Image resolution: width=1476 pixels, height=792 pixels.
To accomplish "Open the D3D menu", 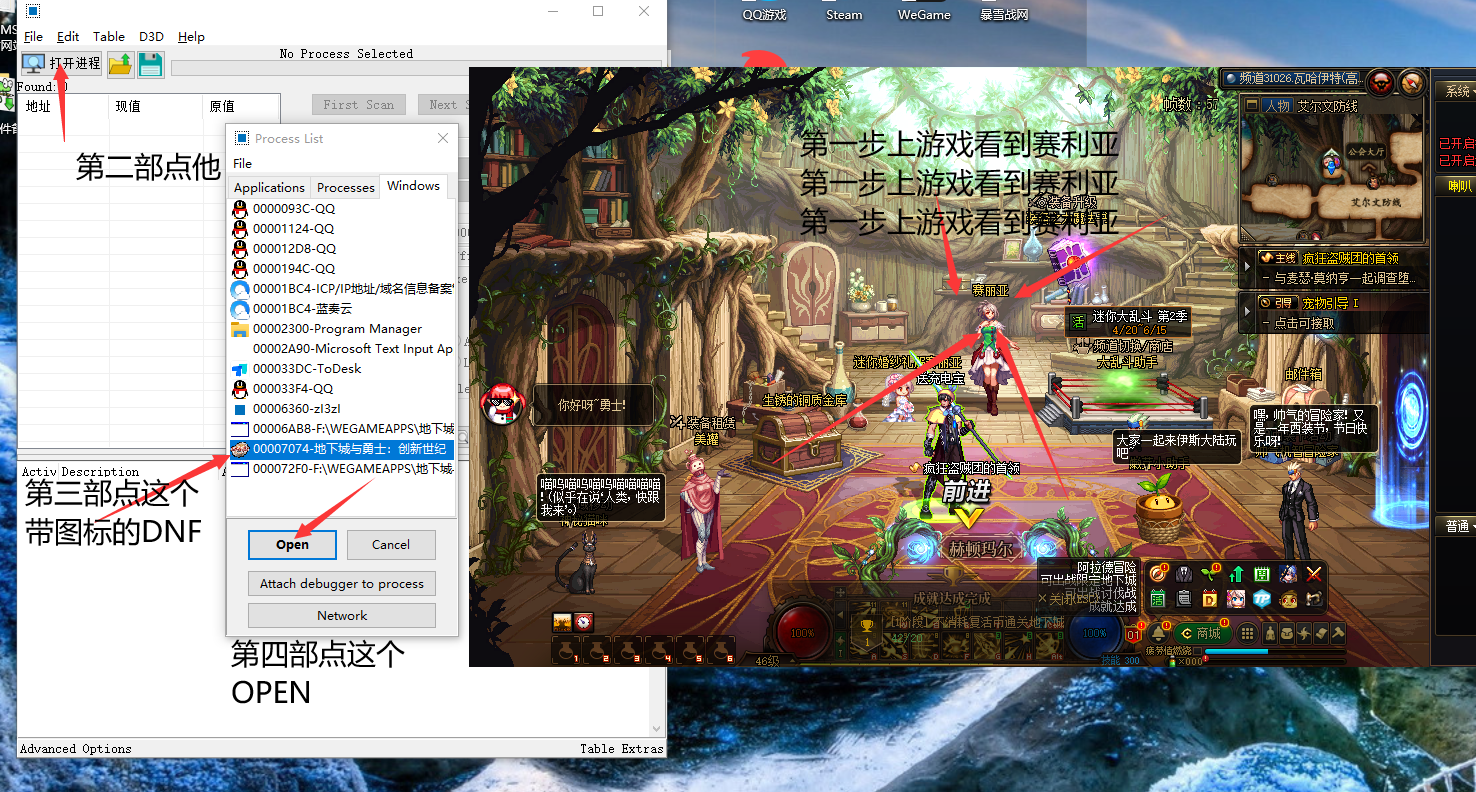I will [x=151, y=37].
